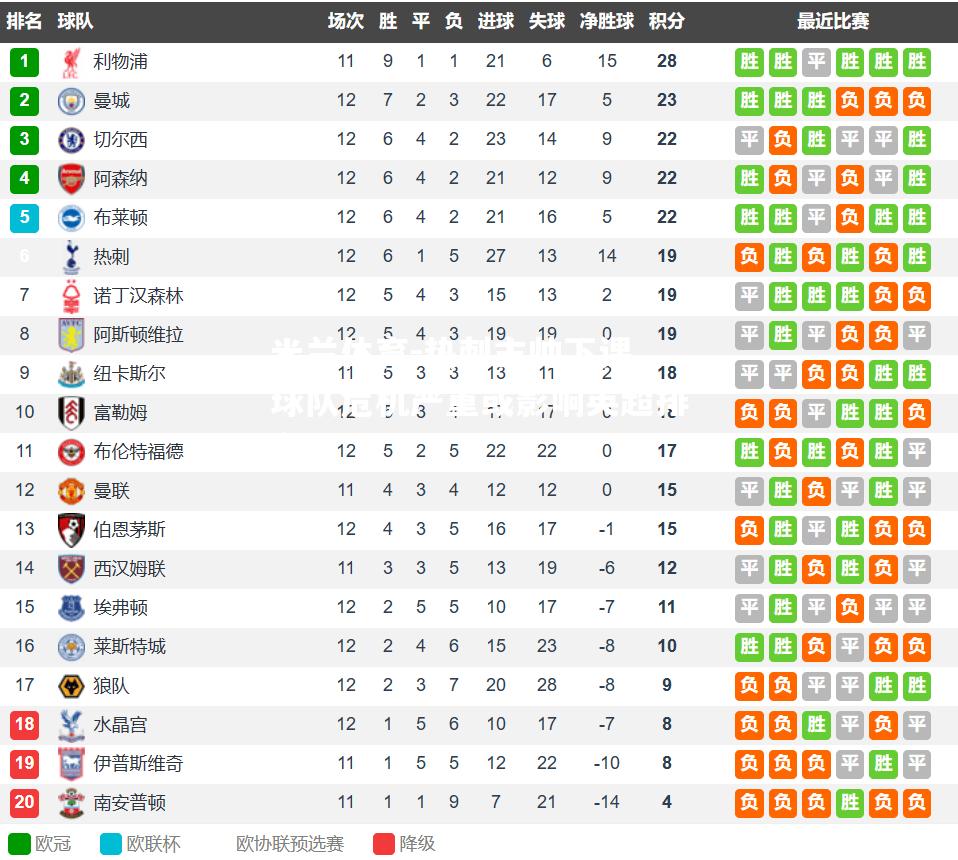
Task: Sort table by 积分 column header
Action: click(667, 21)
